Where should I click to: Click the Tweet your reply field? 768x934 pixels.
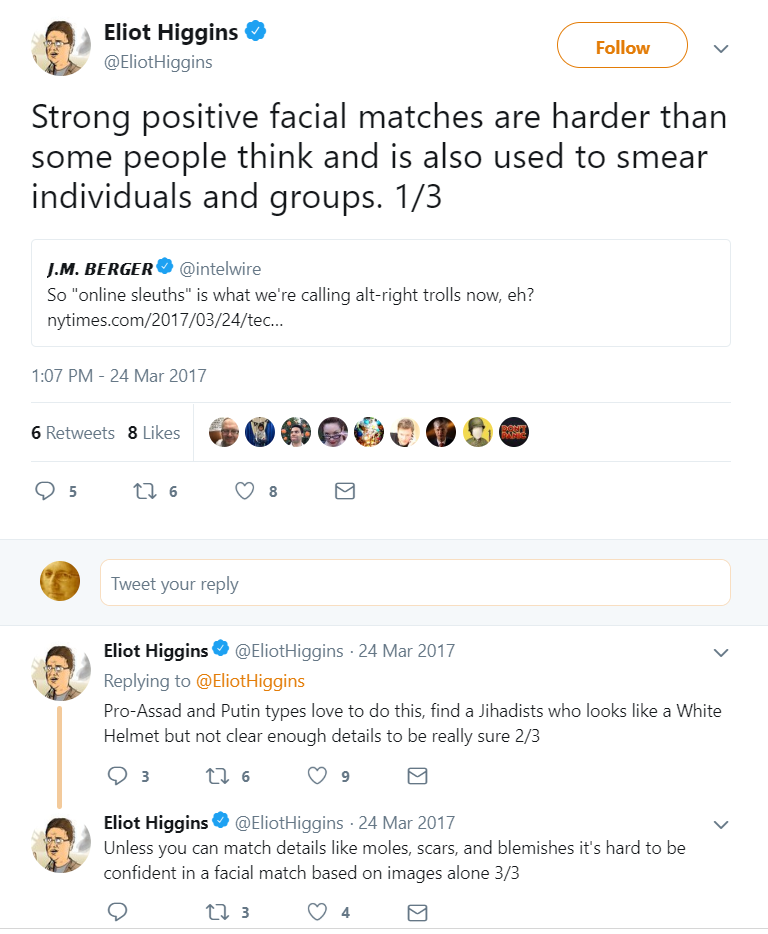(415, 583)
